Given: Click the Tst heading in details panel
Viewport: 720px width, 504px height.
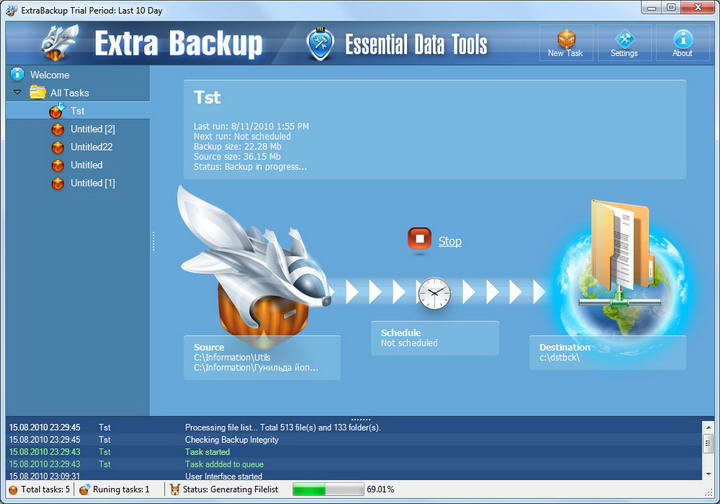Looking at the screenshot, I should coord(208,97).
